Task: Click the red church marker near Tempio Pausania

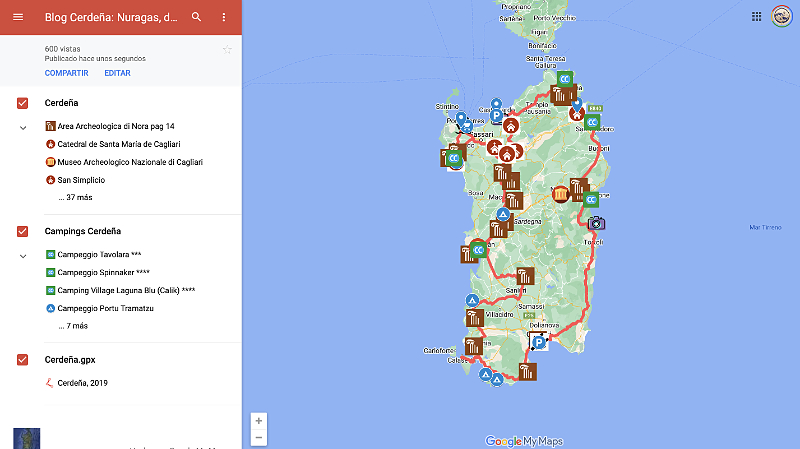Action: (511, 126)
